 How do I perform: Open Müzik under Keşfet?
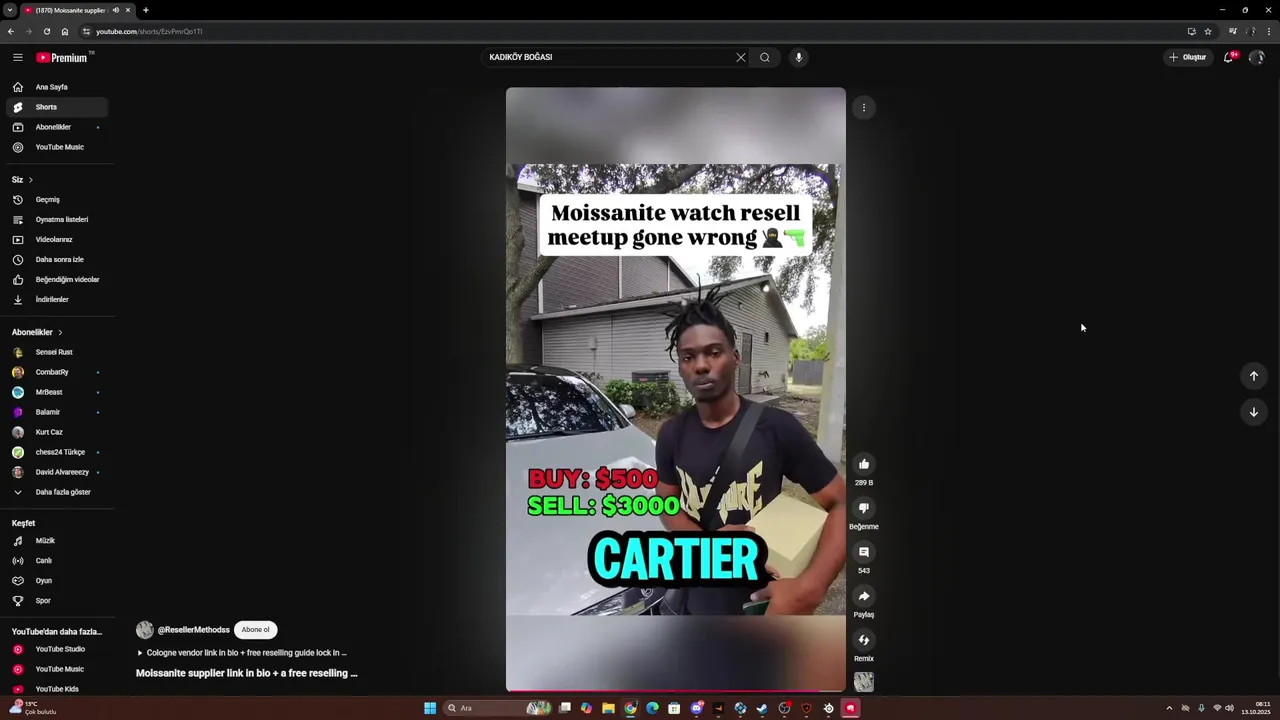(56, 541)
